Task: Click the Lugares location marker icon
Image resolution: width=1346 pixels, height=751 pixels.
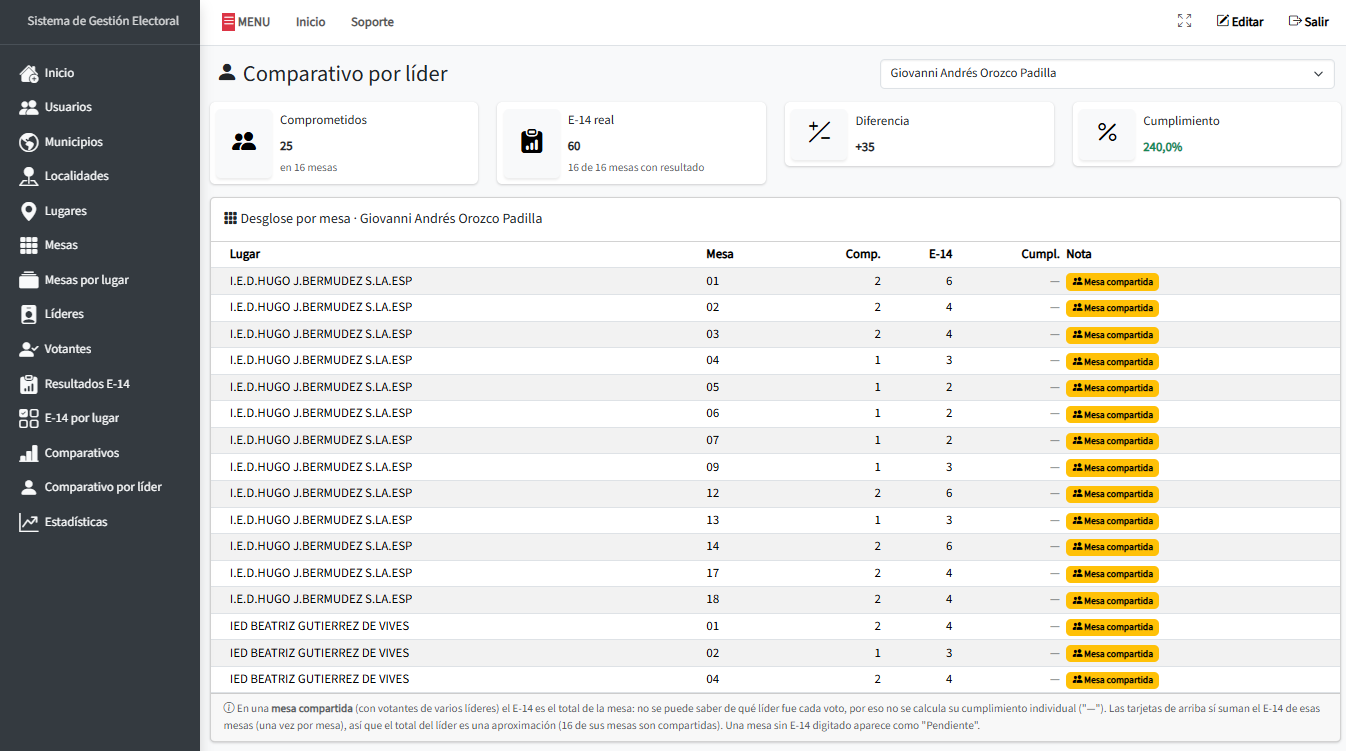Action: [x=28, y=211]
